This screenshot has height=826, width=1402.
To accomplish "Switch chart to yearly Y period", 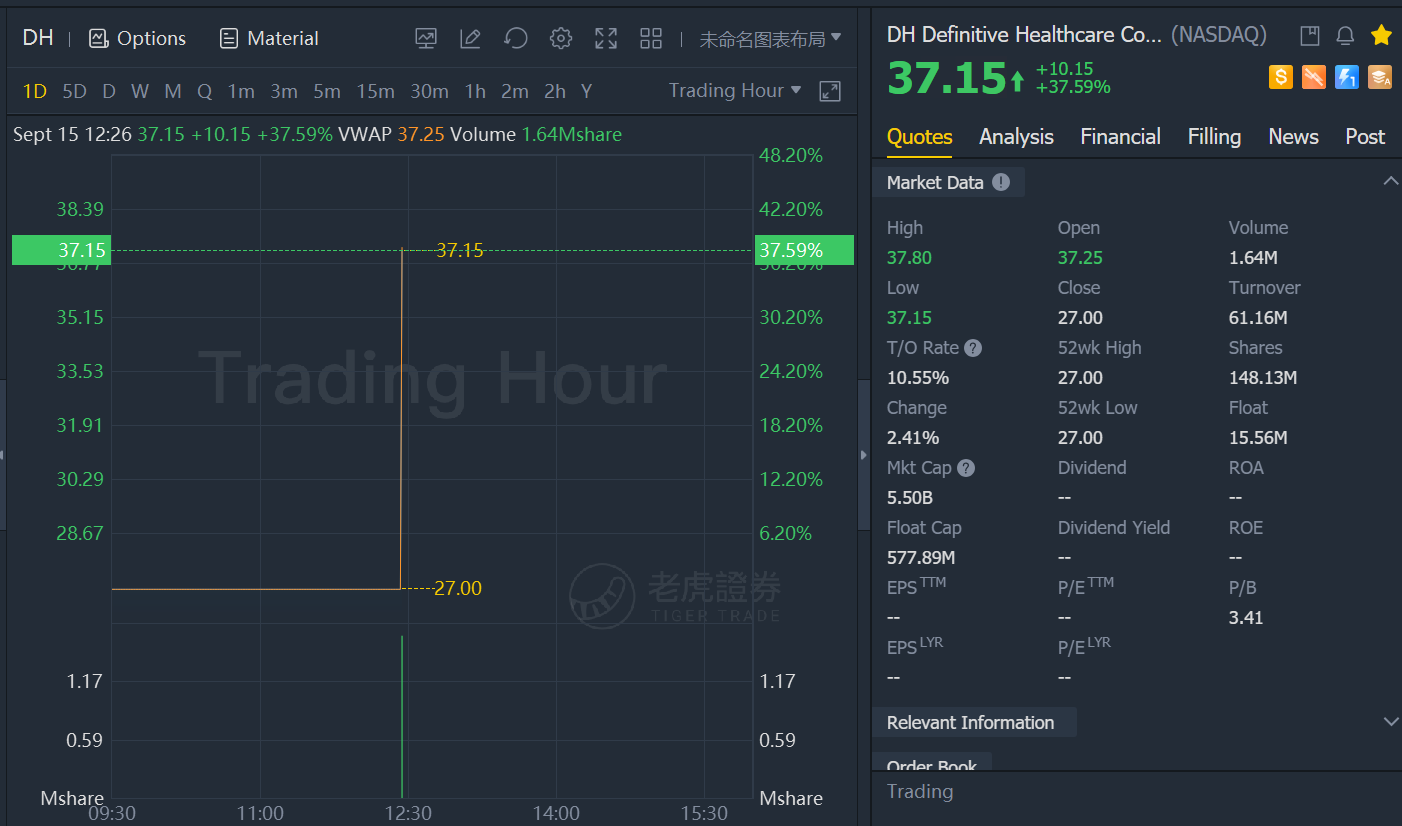I will click(587, 91).
